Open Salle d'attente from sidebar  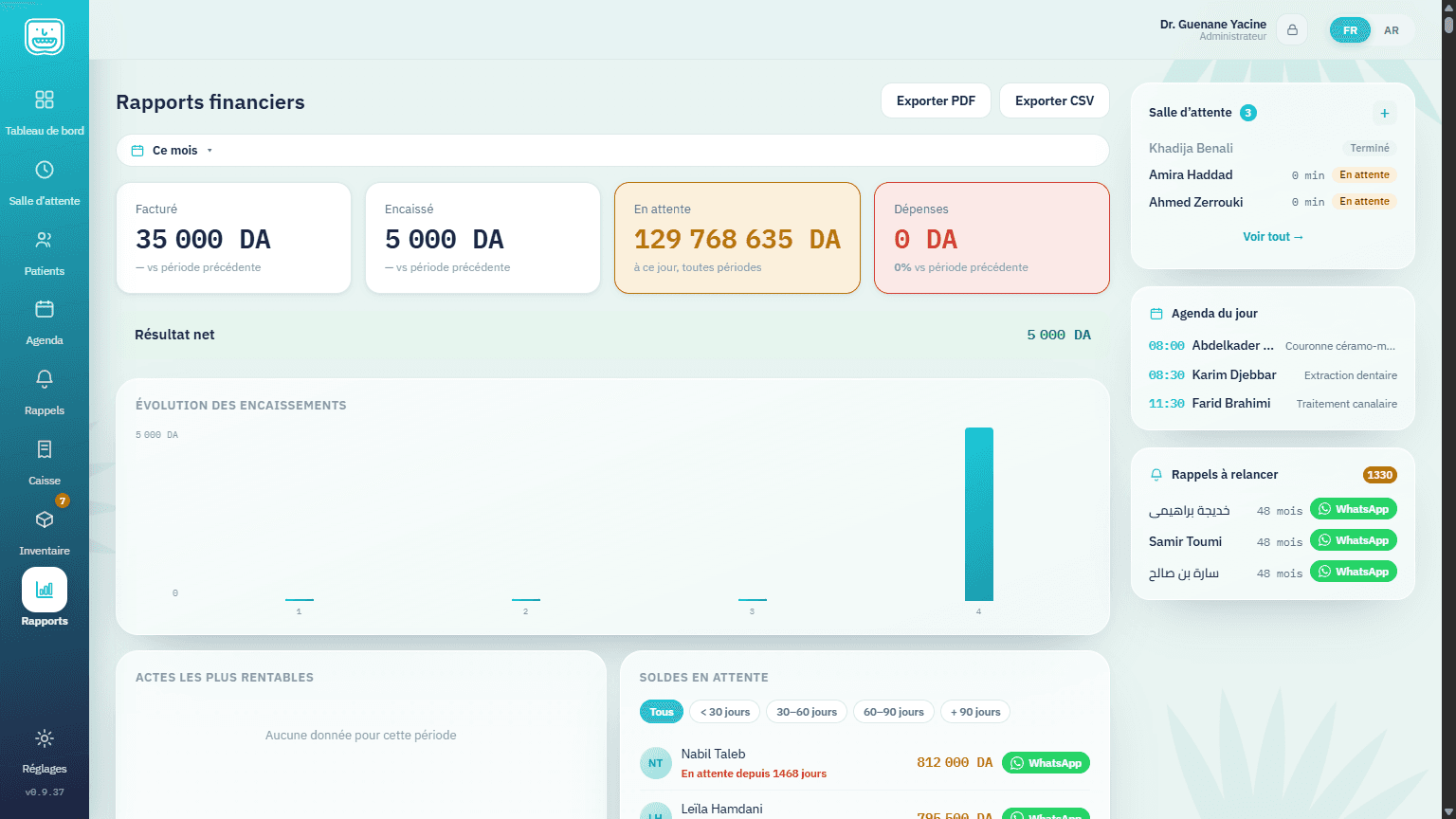point(45,182)
